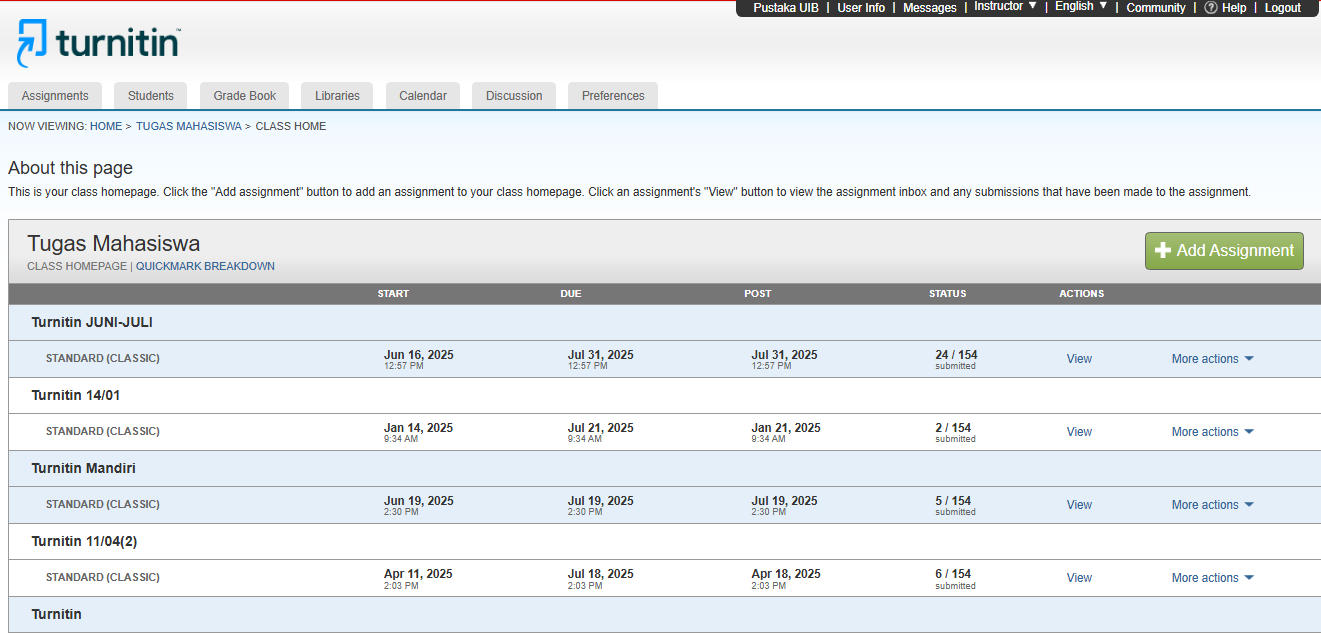Open the Libraries tab

coord(337,96)
